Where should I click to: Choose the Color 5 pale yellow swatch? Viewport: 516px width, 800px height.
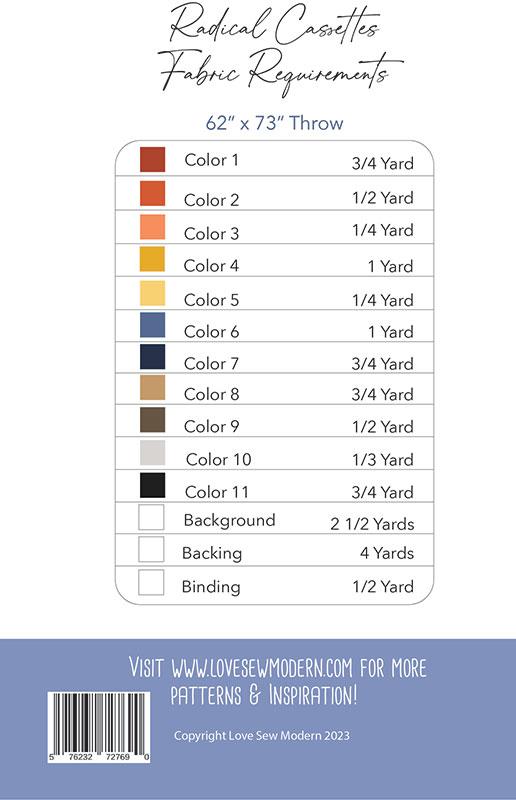(152, 293)
